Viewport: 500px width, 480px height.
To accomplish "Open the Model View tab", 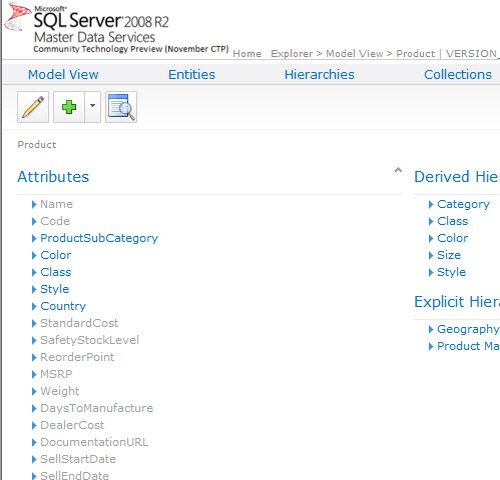I will pos(63,74).
